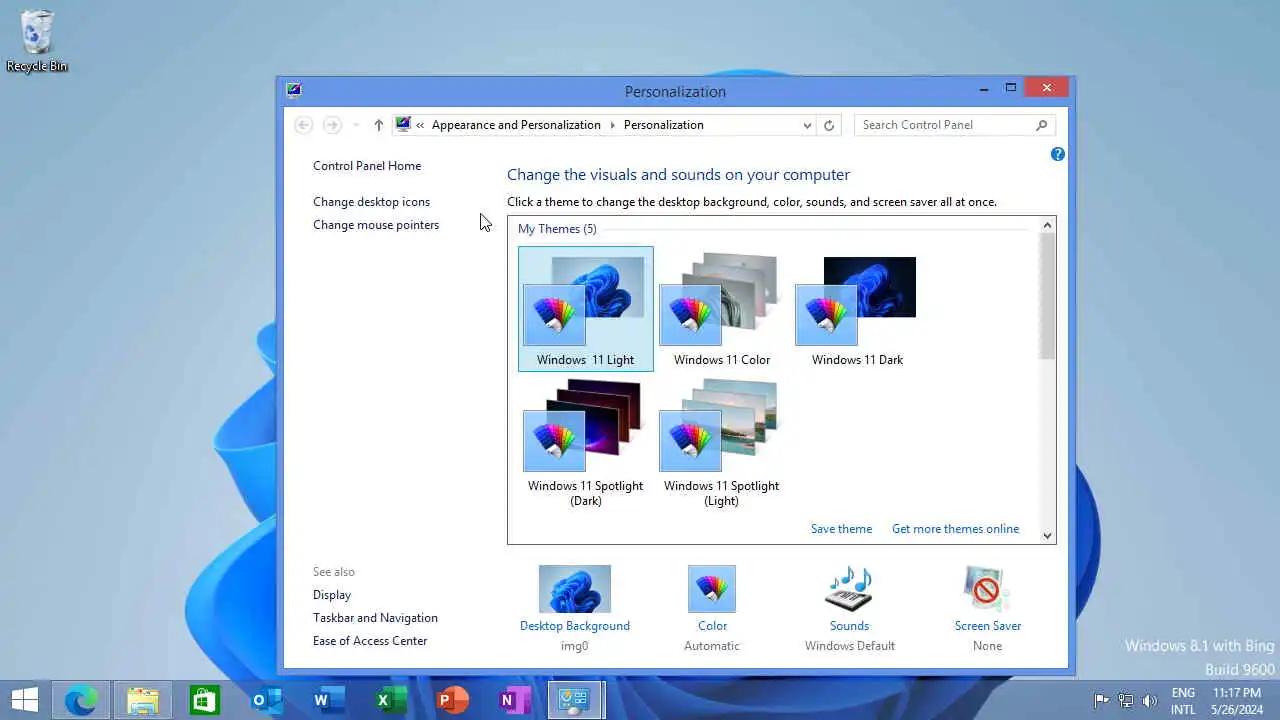Select the Windows 11 Light theme
The width and height of the screenshot is (1280, 720).
(x=586, y=309)
